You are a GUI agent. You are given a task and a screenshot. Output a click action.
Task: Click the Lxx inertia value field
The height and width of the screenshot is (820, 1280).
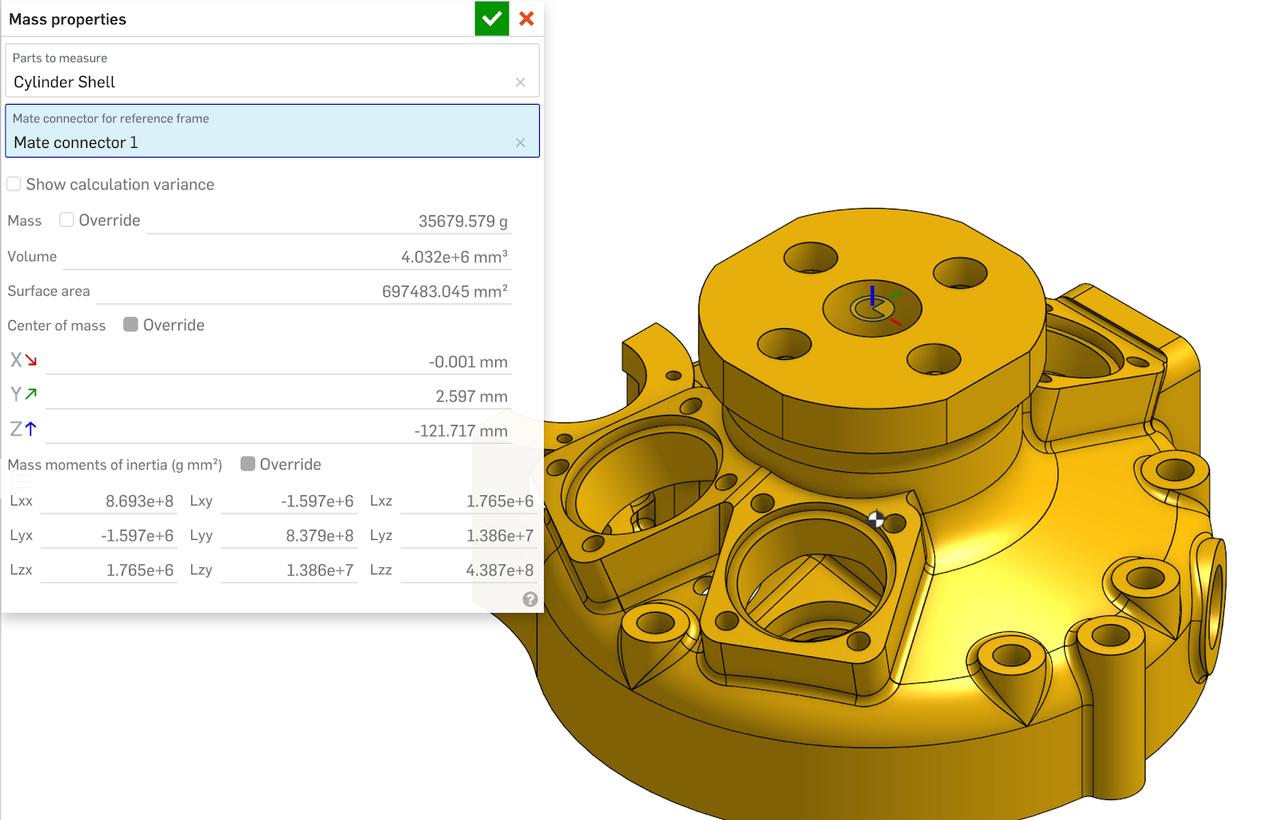tap(110, 500)
